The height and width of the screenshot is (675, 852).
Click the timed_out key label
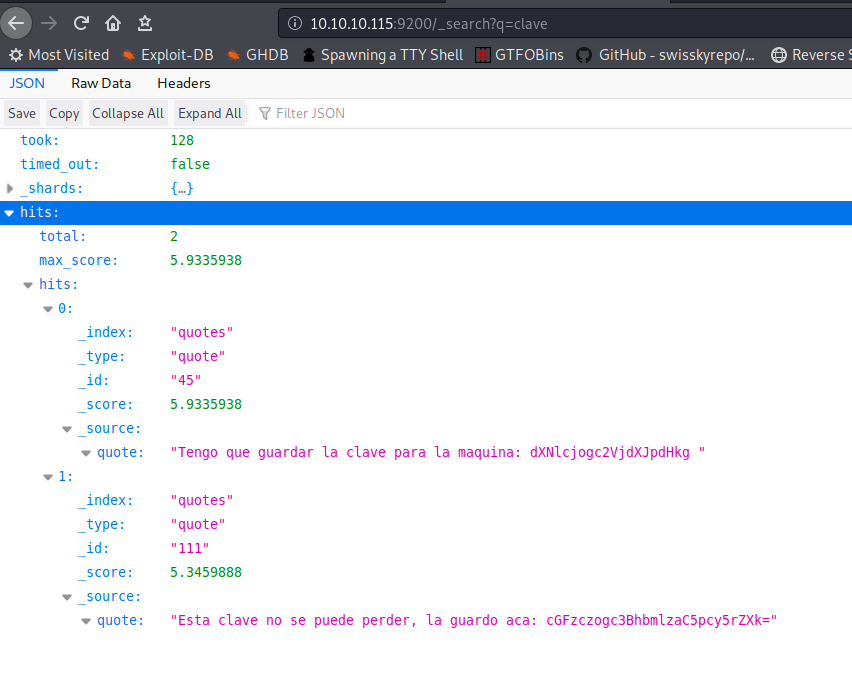[60, 164]
